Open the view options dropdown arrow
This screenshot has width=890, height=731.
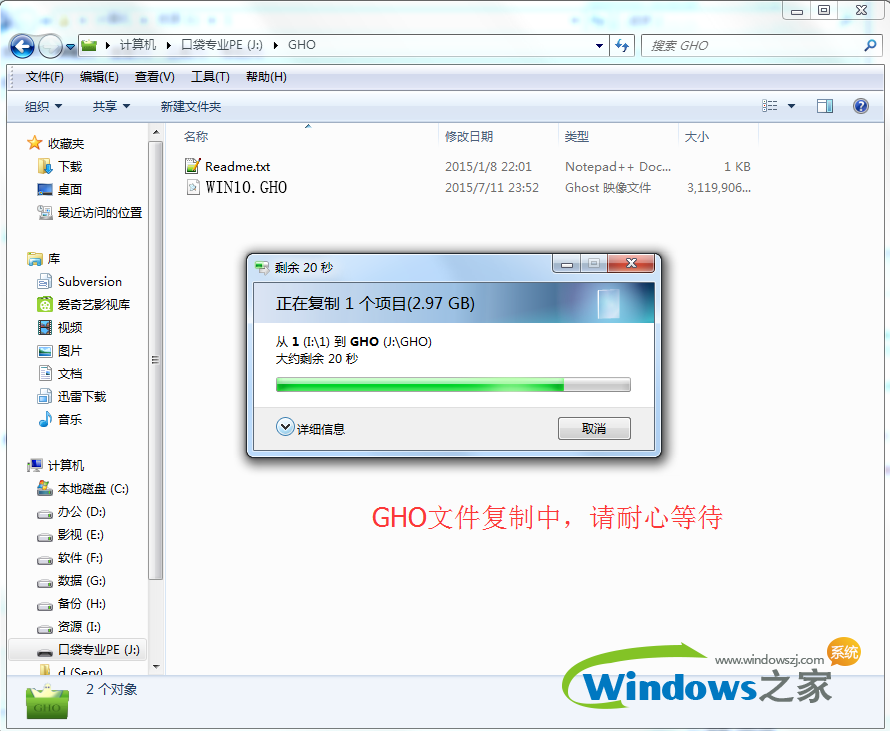(792, 106)
